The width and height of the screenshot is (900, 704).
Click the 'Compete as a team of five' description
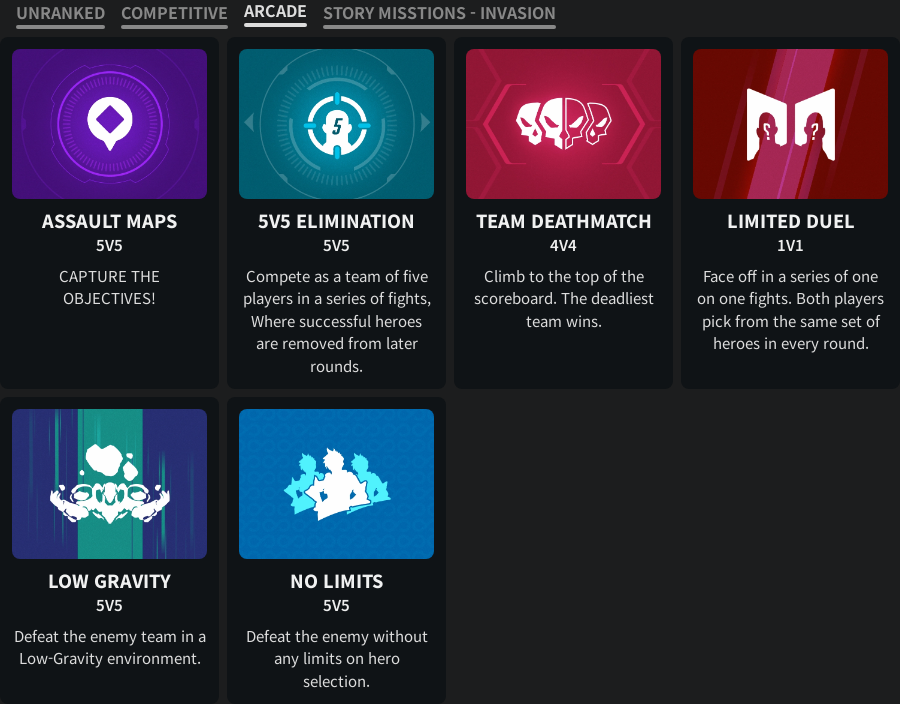[x=336, y=321]
